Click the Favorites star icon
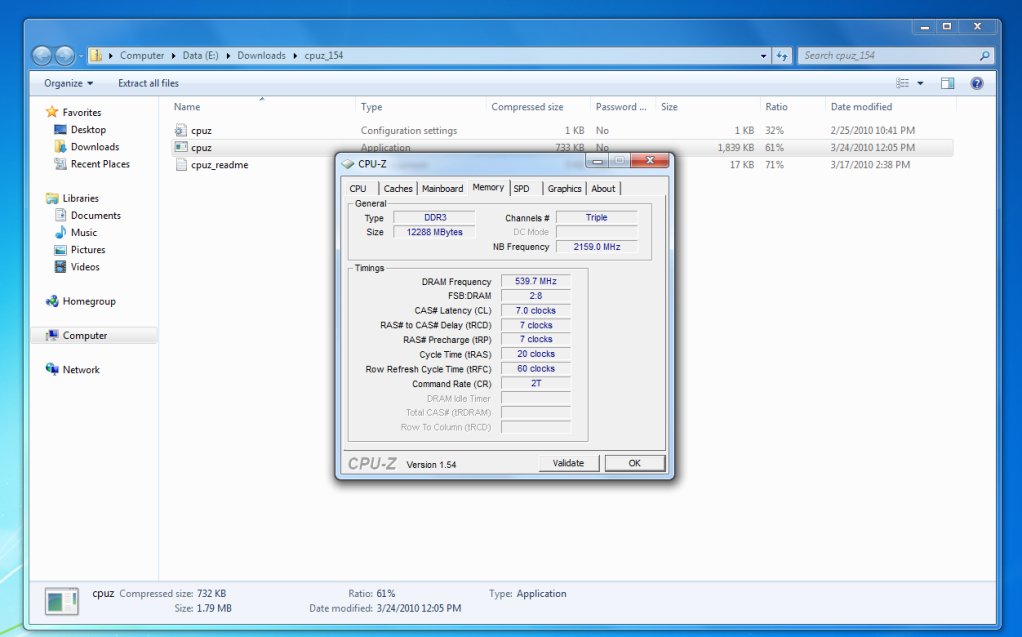This screenshot has width=1022, height=637. pos(52,112)
